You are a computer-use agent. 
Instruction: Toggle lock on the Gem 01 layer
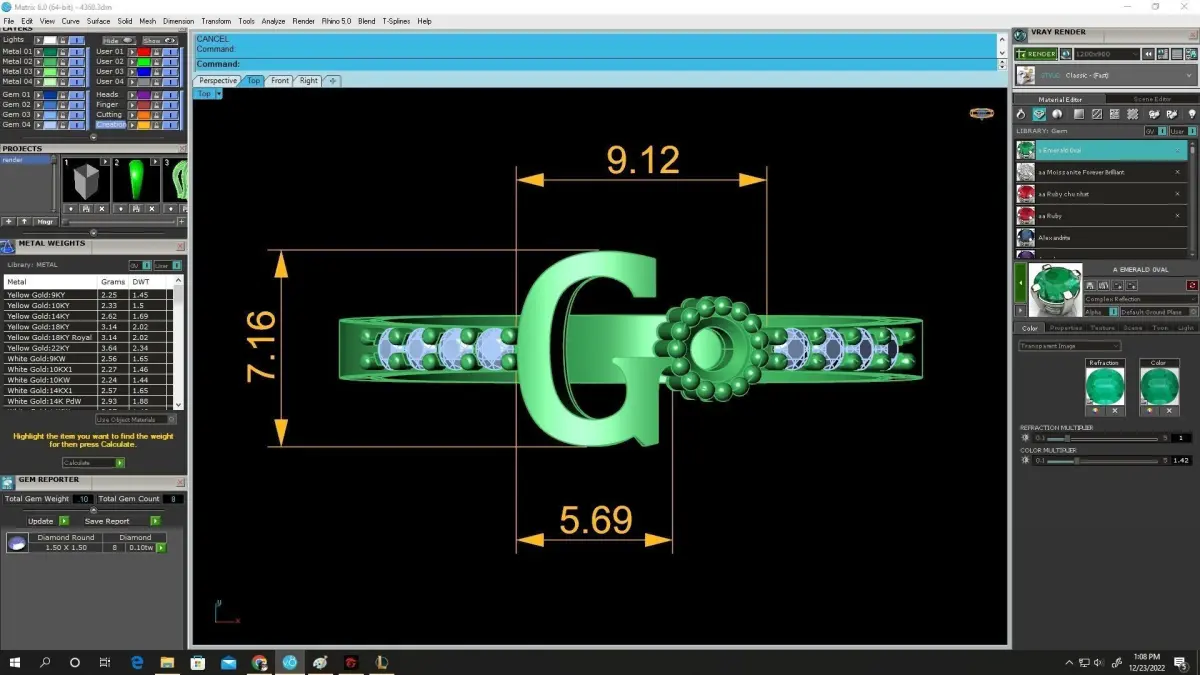pyautogui.click(x=63, y=95)
